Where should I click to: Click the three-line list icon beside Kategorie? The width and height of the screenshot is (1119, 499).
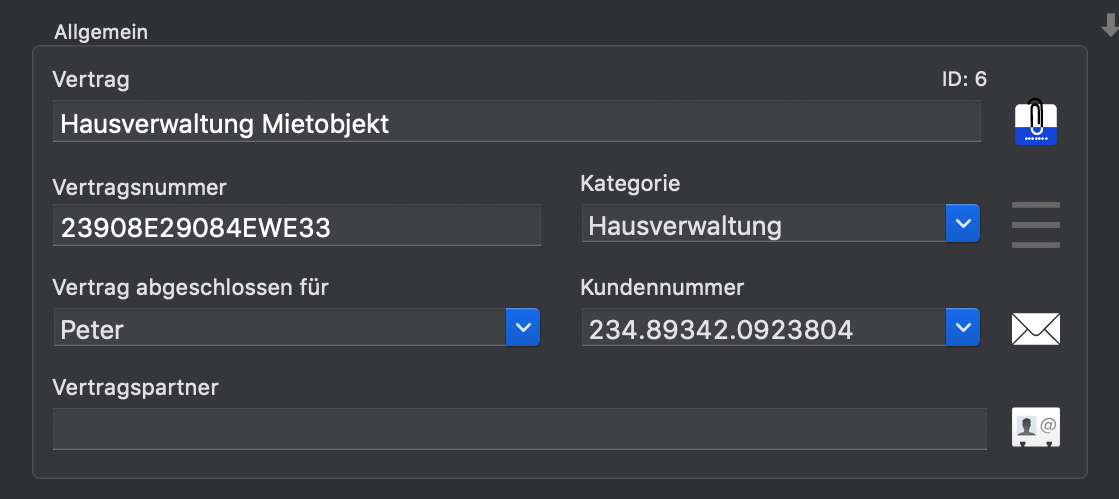pos(1036,225)
